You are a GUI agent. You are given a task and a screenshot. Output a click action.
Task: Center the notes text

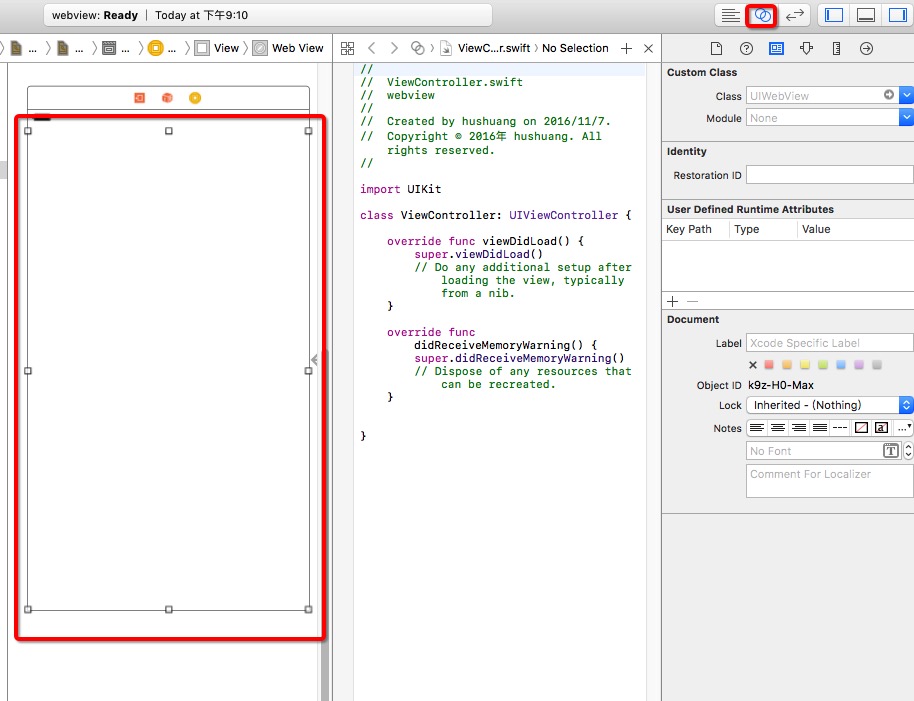tap(778, 428)
